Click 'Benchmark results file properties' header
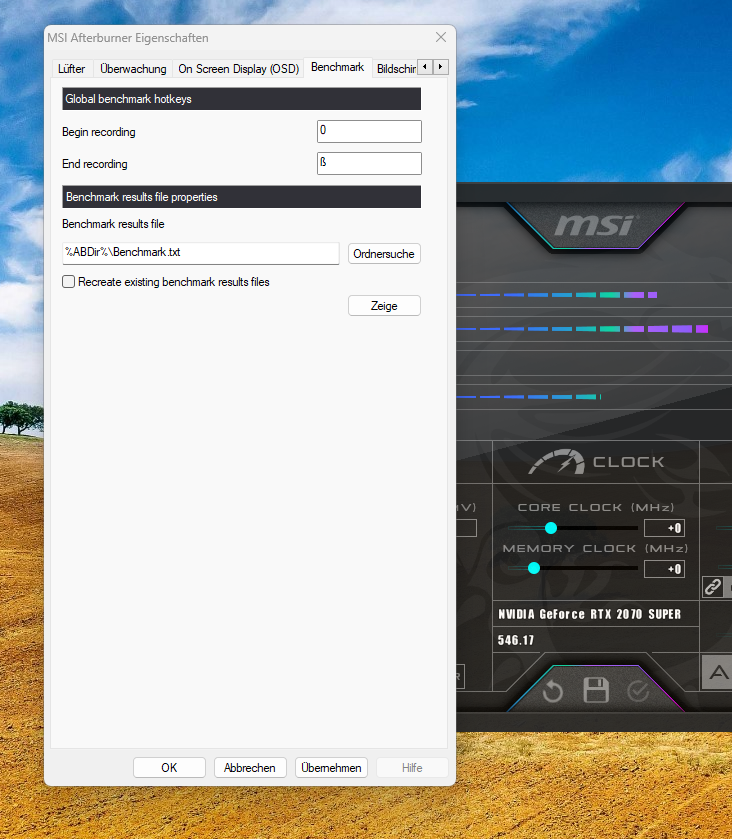Image resolution: width=732 pixels, height=839 pixels. (241, 197)
